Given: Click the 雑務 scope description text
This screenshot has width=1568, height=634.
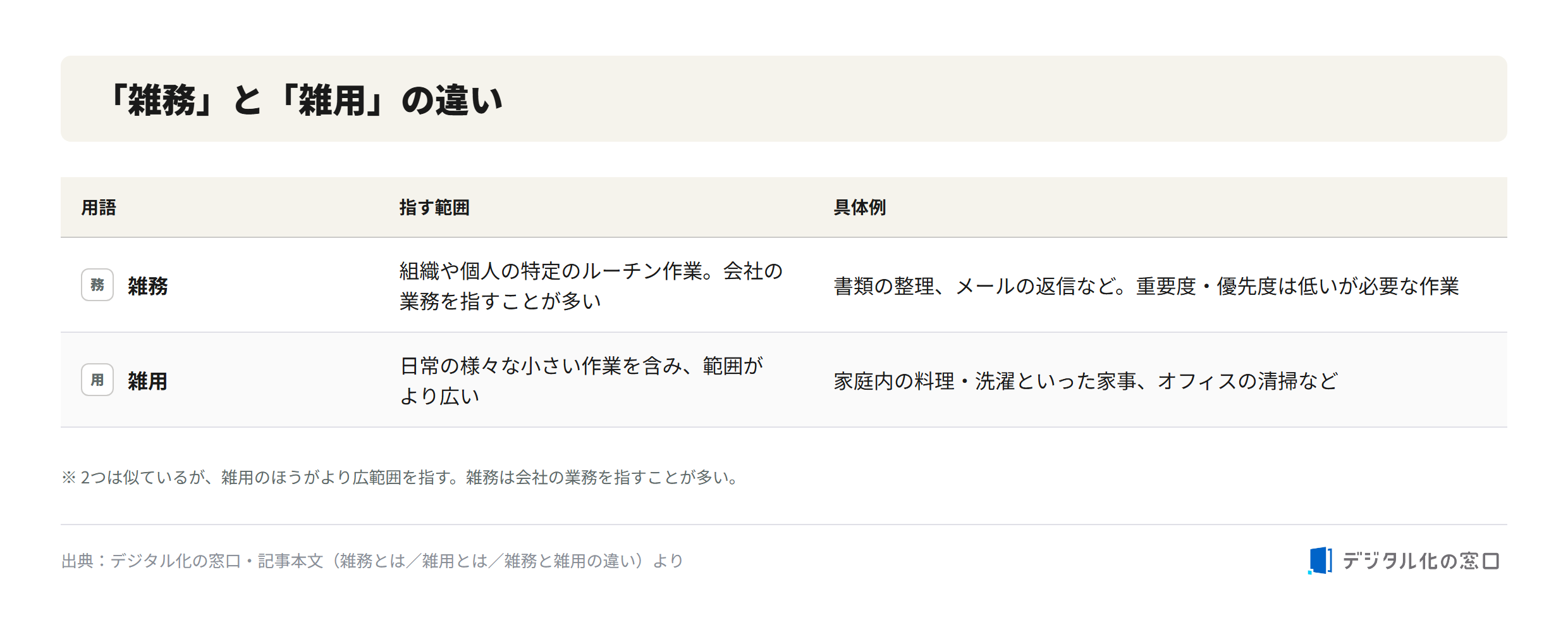Looking at the screenshot, I should click(591, 286).
